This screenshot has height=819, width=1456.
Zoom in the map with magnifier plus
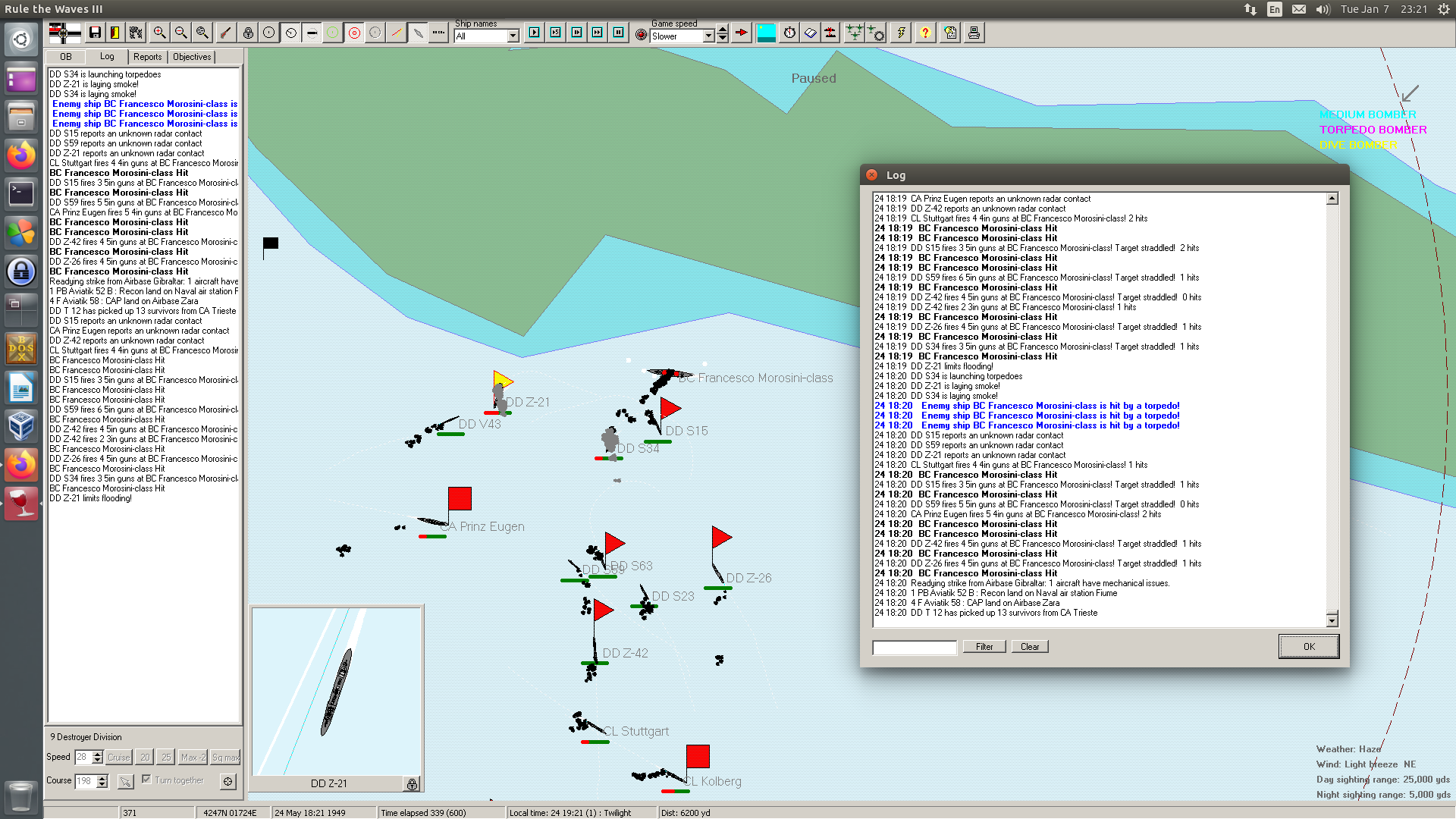pyautogui.click(x=159, y=33)
